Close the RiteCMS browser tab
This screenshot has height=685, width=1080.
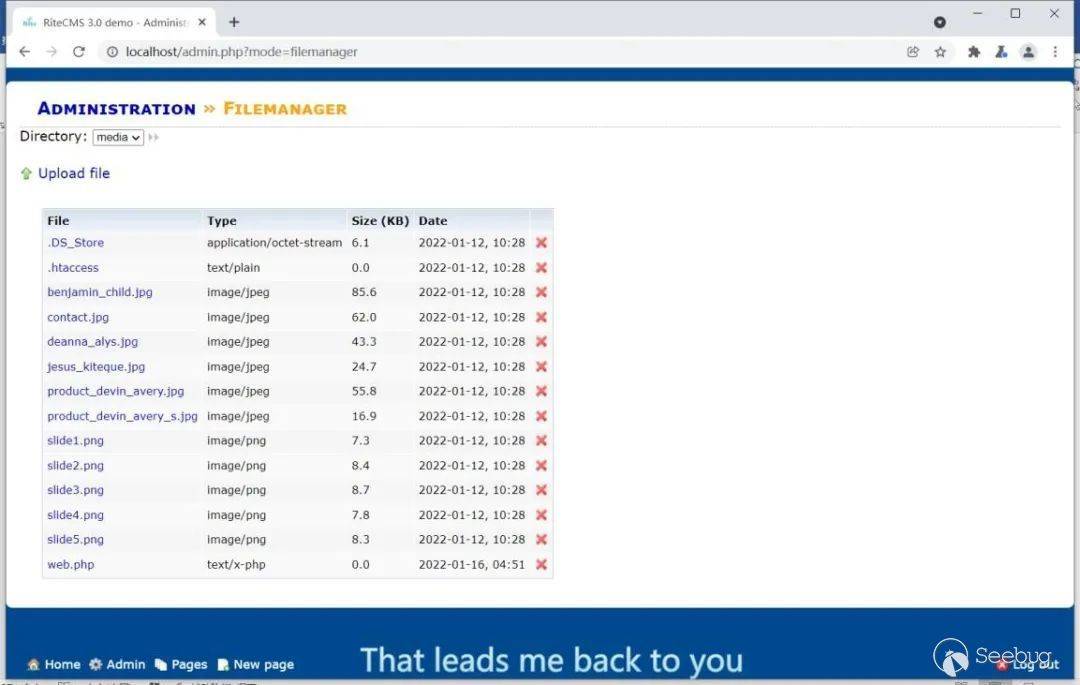(x=202, y=22)
